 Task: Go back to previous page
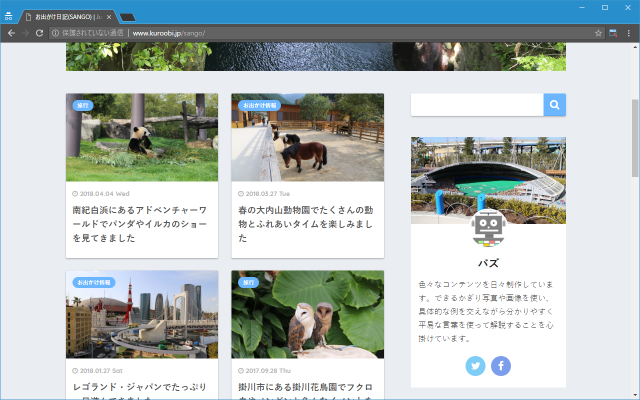pyautogui.click(x=10, y=33)
